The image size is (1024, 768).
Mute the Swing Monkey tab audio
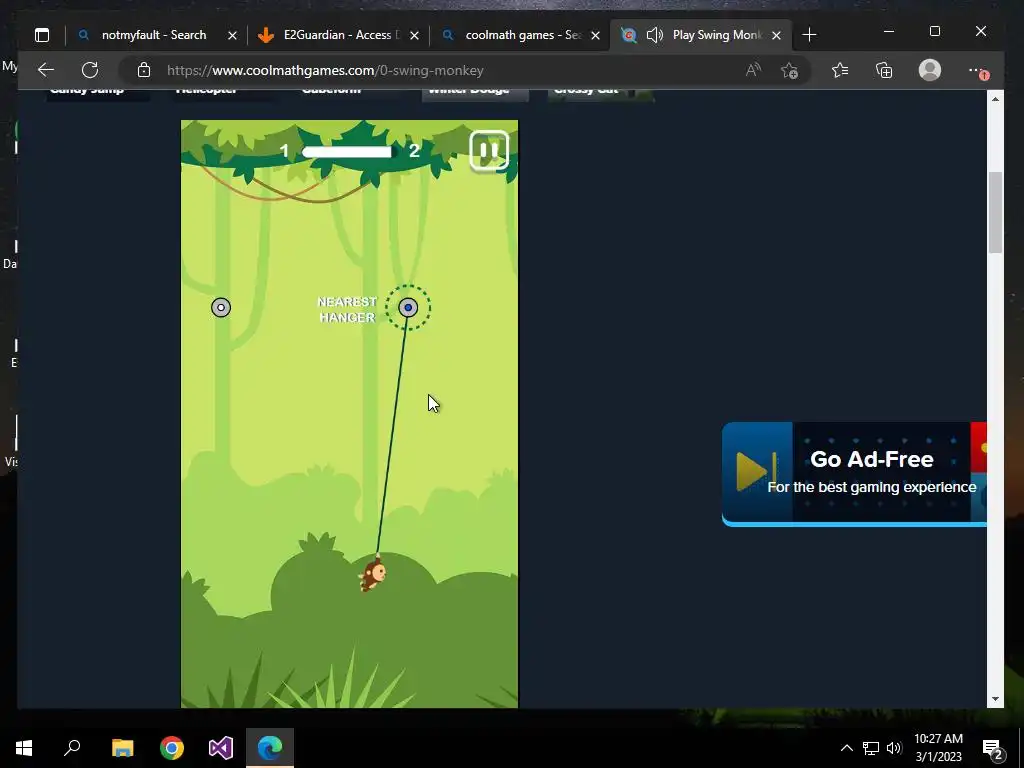pos(655,35)
